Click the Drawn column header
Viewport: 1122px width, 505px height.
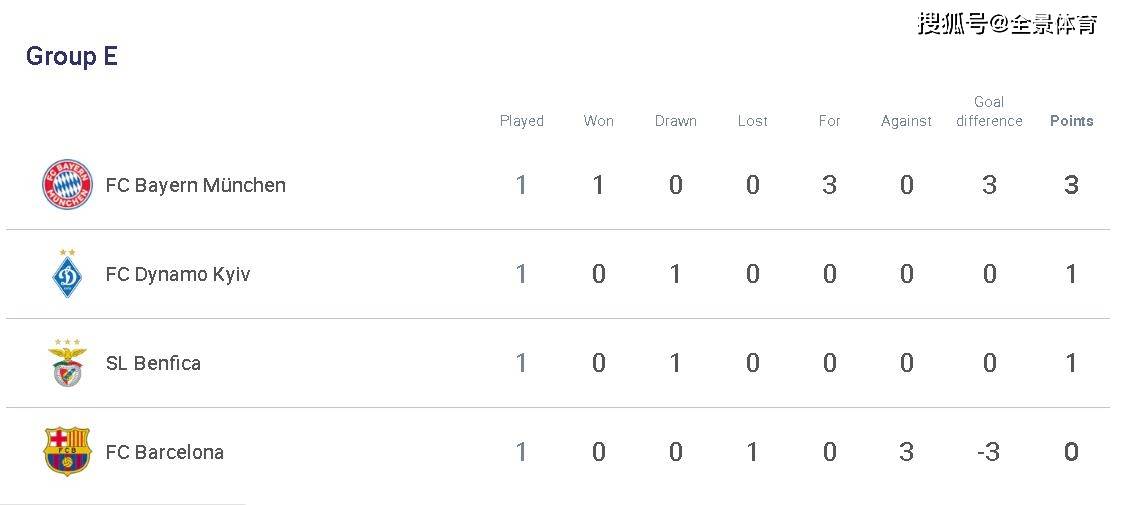[x=675, y=121]
